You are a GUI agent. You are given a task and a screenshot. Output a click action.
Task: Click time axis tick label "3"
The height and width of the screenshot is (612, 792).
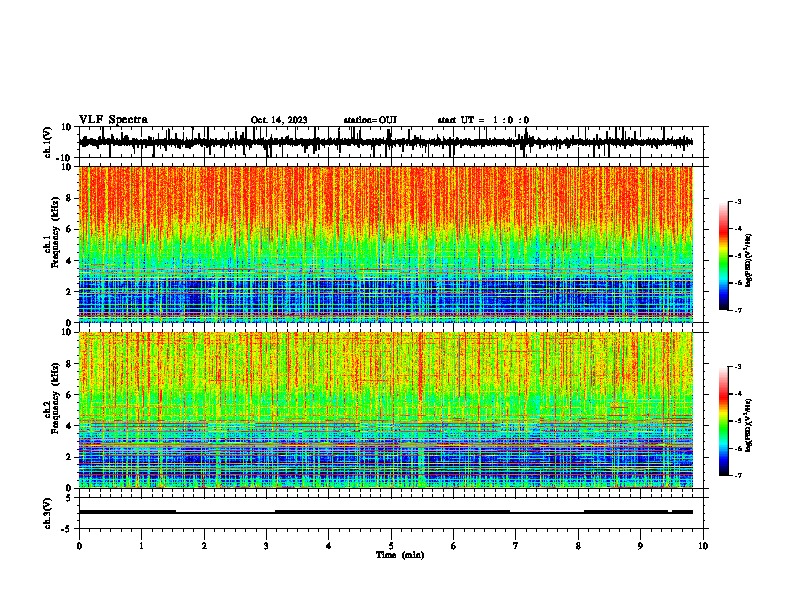point(267,546)
